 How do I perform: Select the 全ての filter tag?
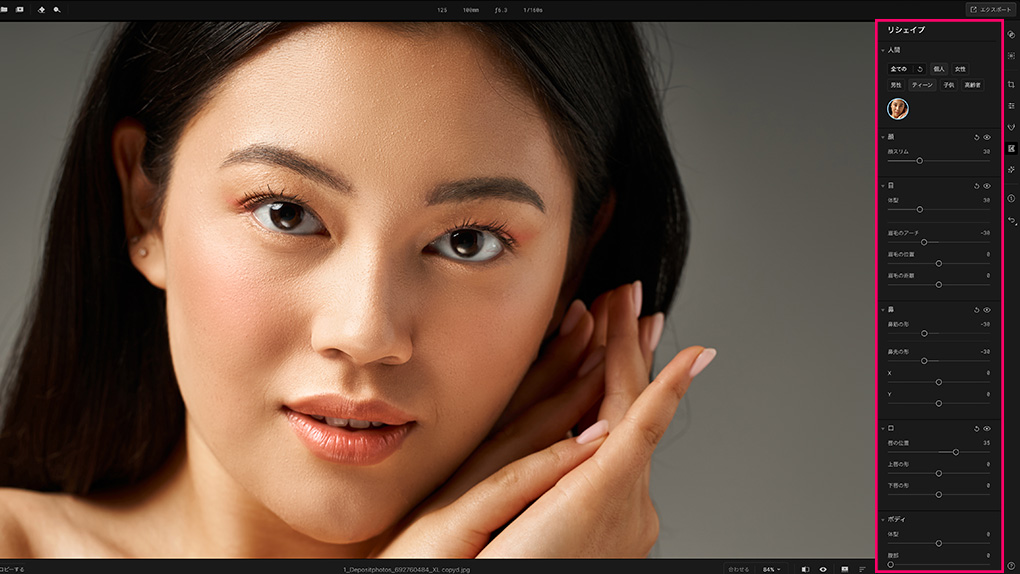(x=898, y=69)
